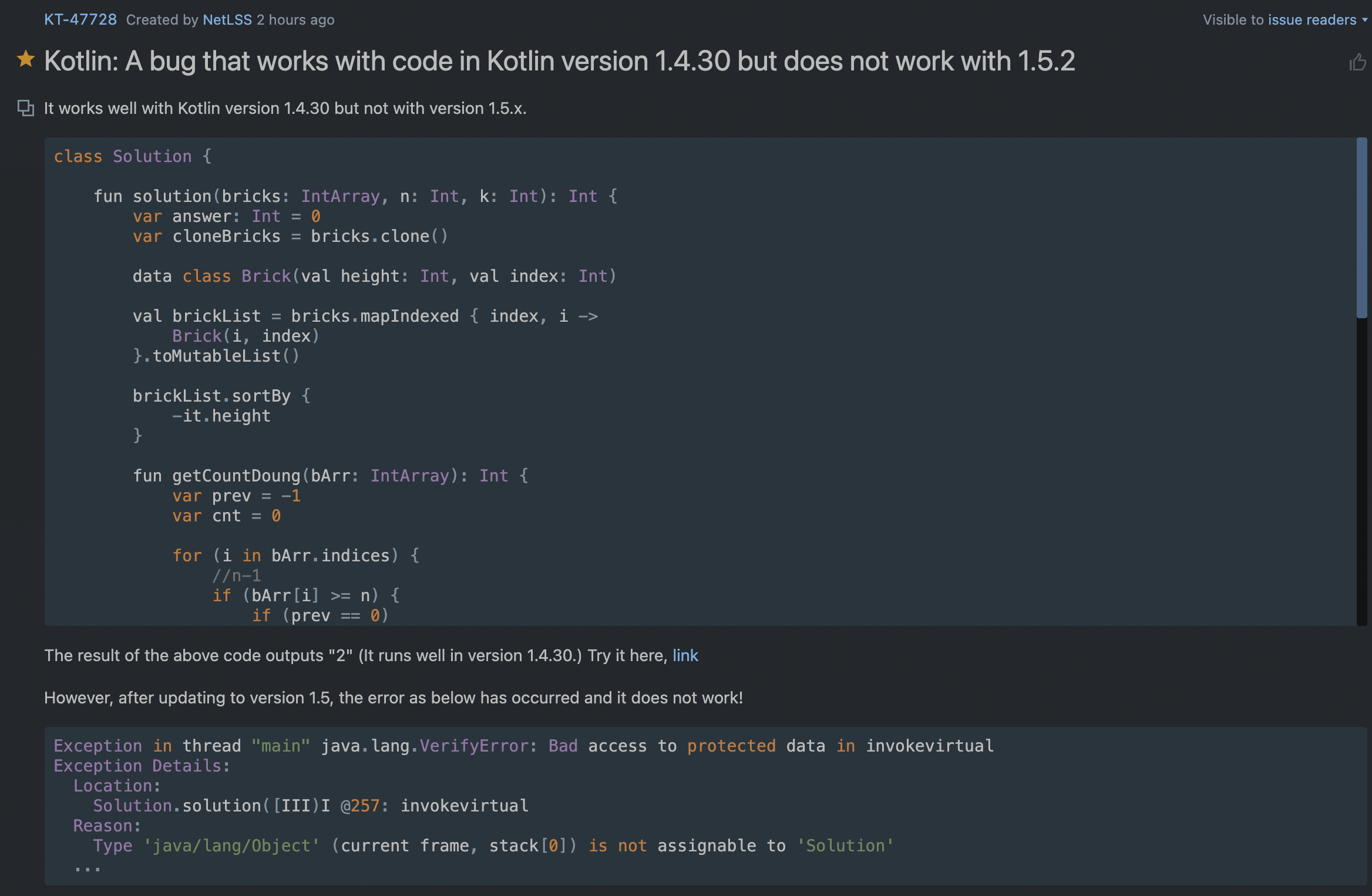
Task: Toggle the star on this issue
Action: [x=25, y=59]
